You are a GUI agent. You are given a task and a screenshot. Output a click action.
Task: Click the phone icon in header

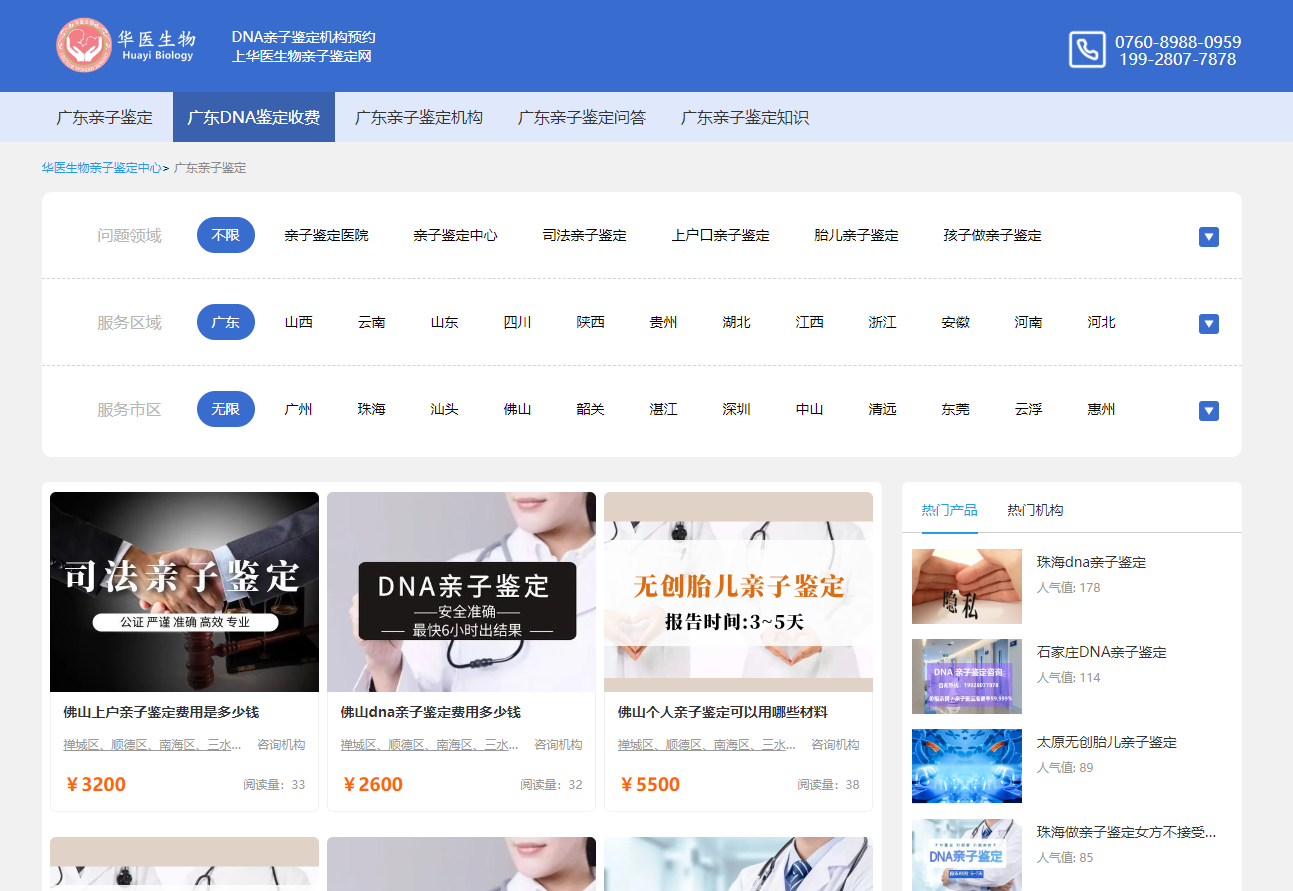tap(1087, 49)
